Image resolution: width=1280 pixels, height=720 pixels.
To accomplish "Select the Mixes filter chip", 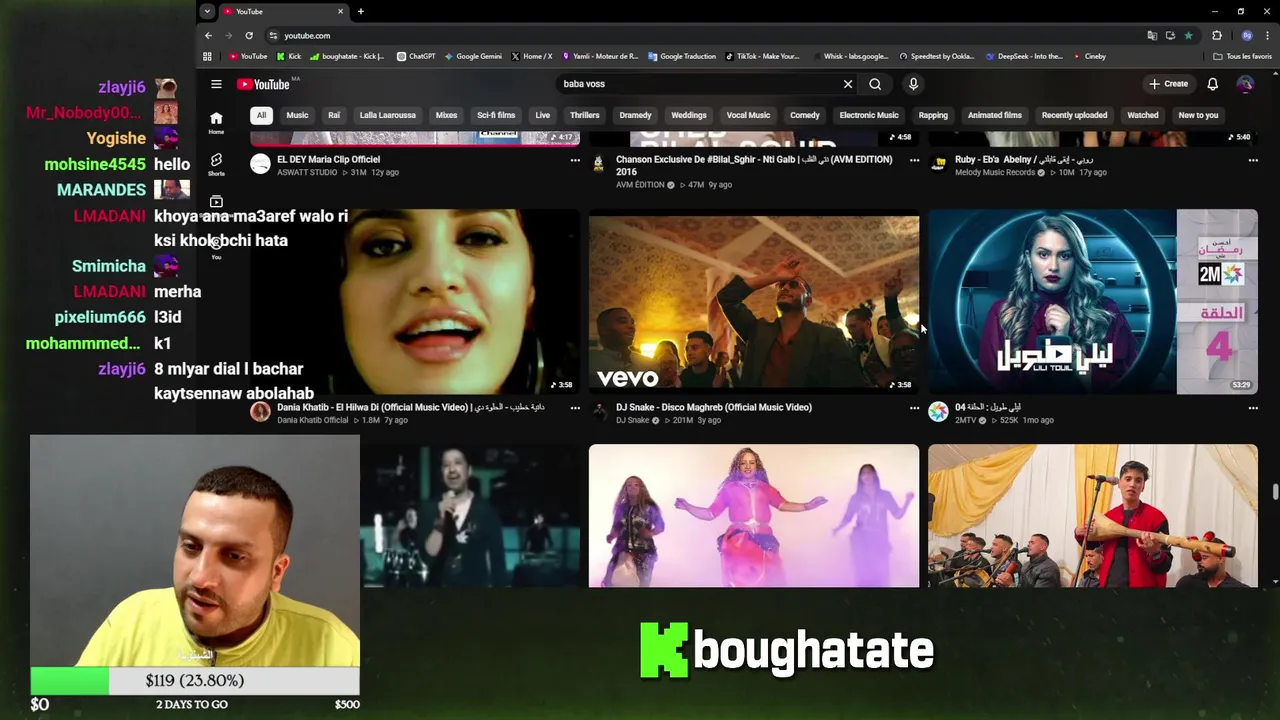I will coord(446,115).
